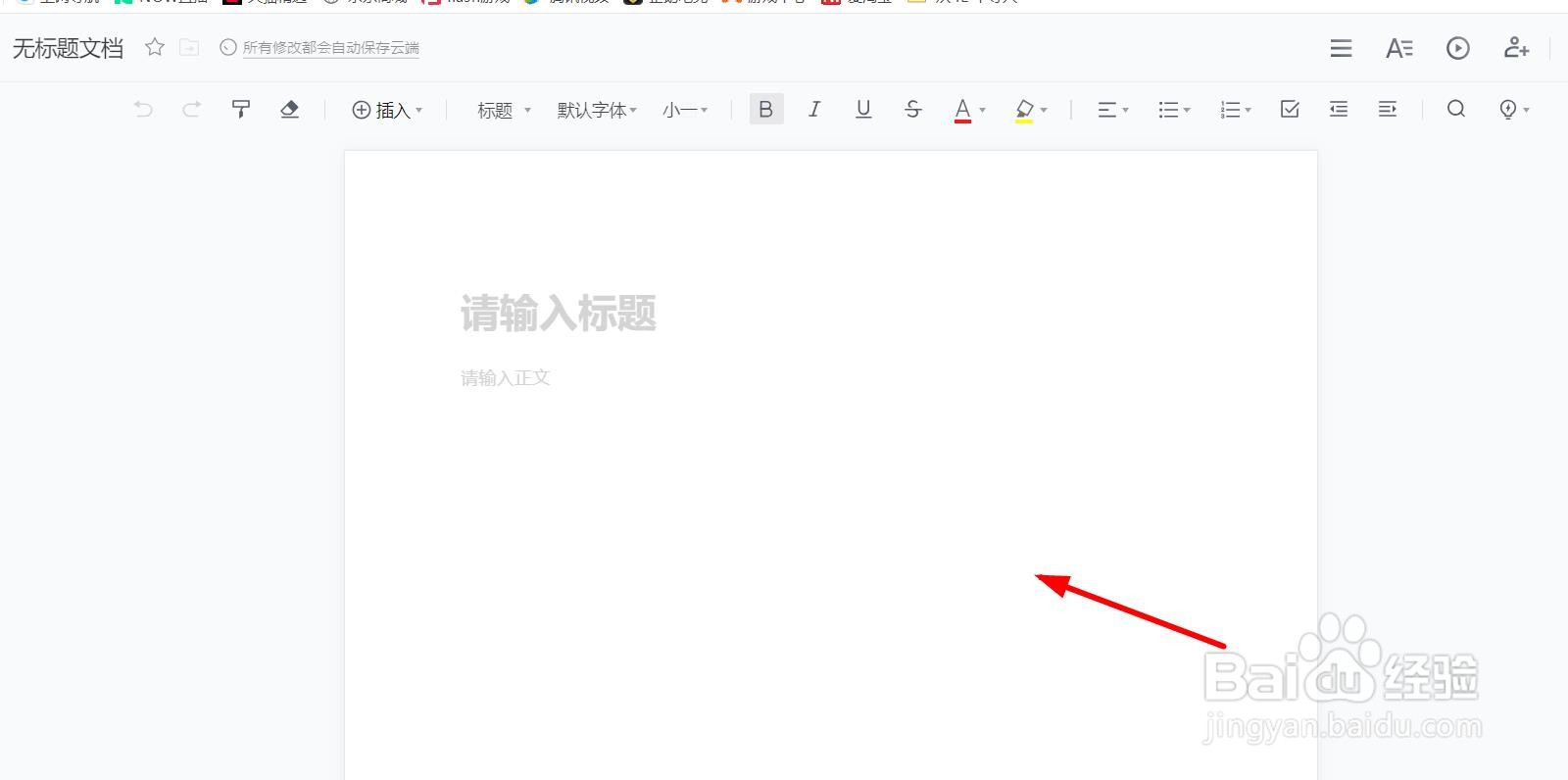The height and width of the screenshot is (780, 1568).
Task: Insert a checkbox task item
Action: (x=1290, y=109)
